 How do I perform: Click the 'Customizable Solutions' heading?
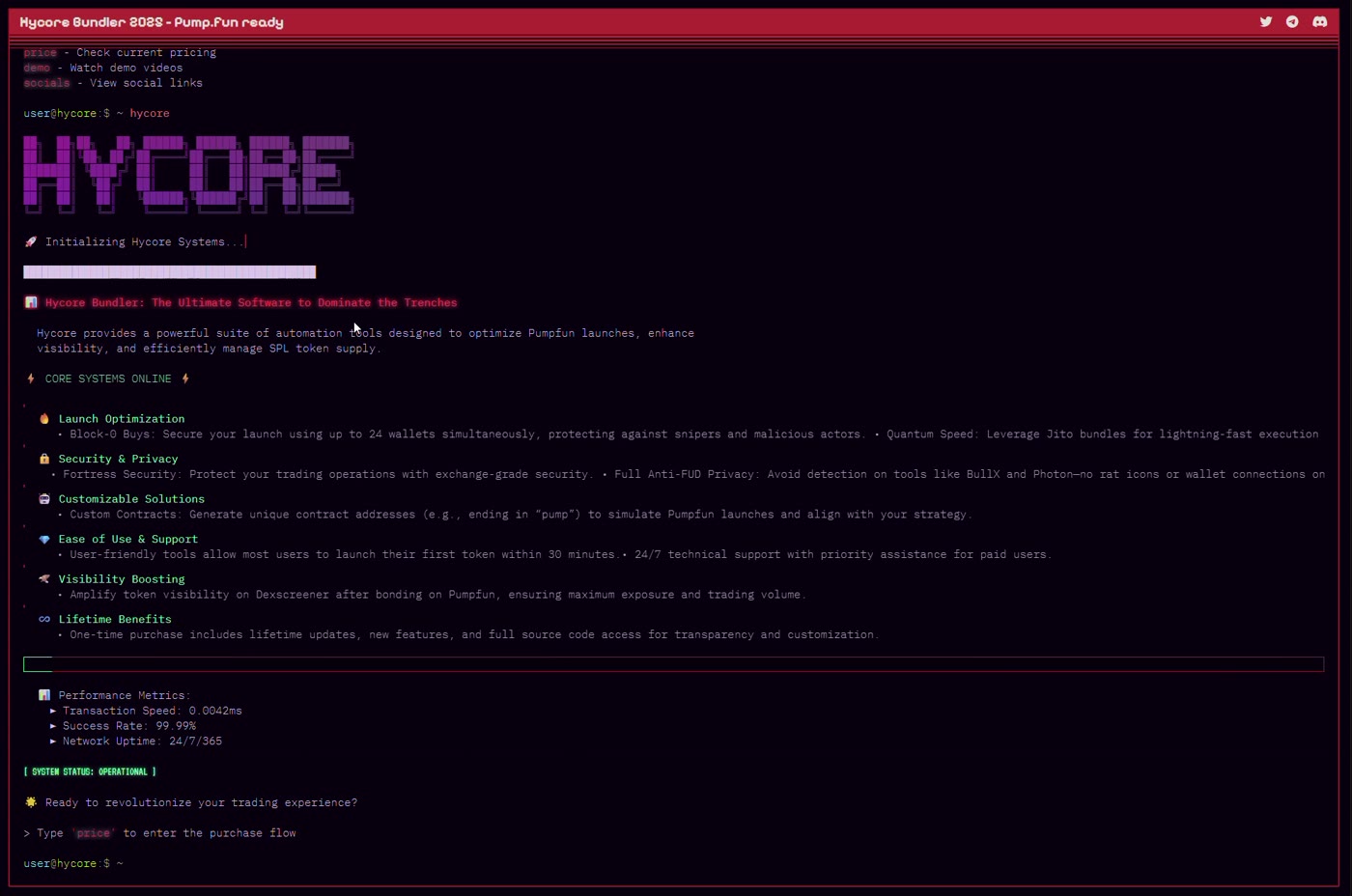click(131, 499)
